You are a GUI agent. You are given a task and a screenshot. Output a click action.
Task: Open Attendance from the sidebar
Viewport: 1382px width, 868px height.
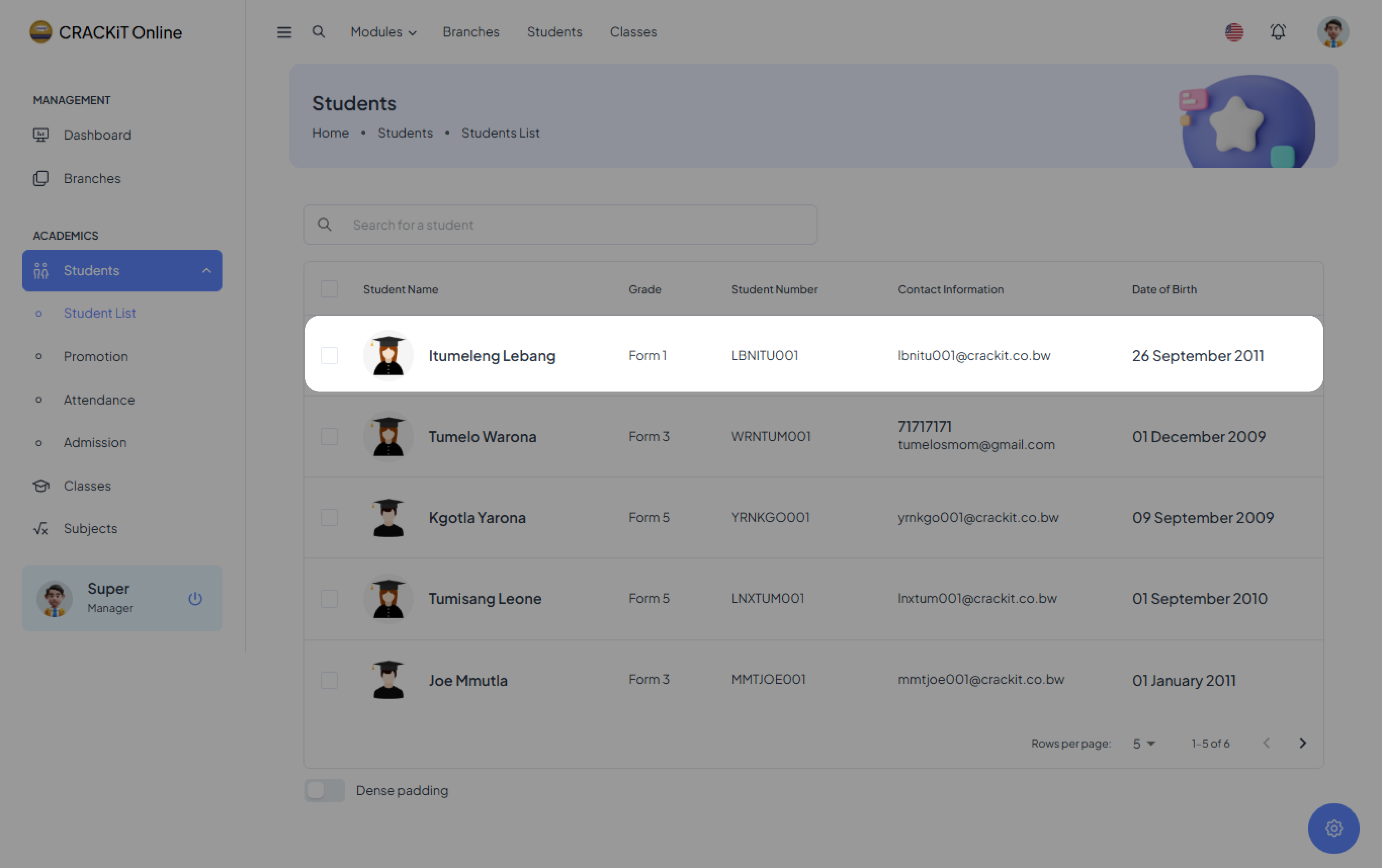pos(99,400)
